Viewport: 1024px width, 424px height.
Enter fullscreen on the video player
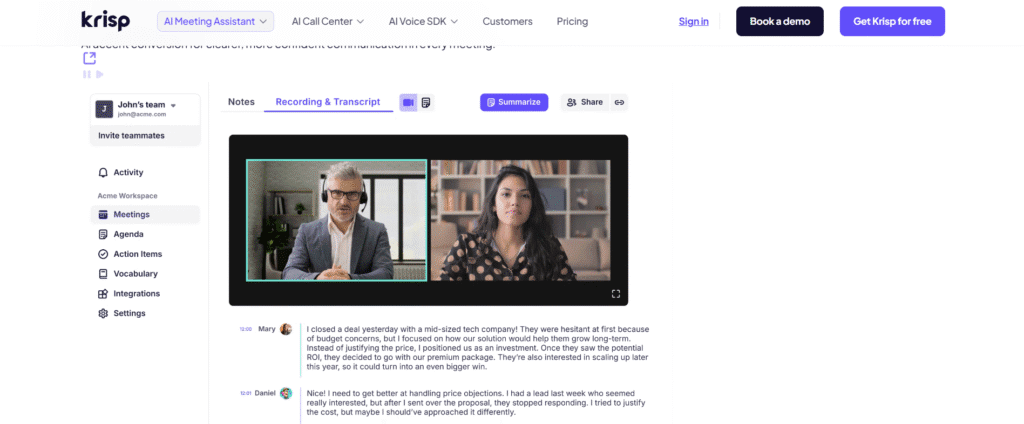tap(615, 294)
